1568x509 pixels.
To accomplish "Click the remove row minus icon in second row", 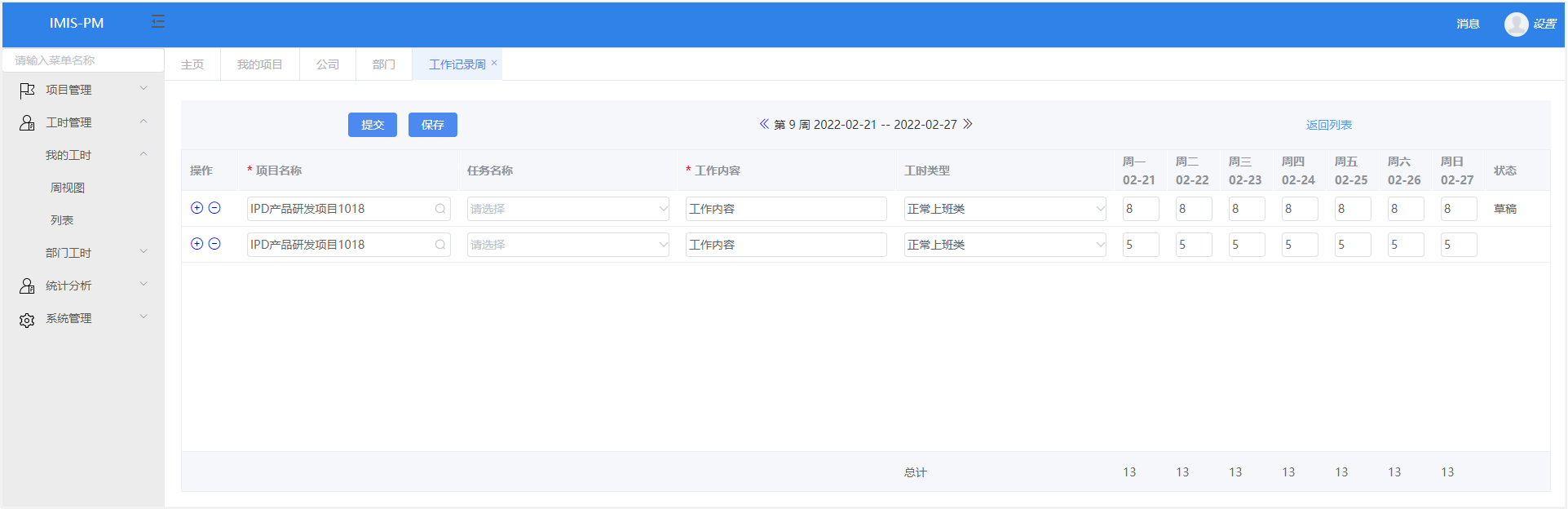I will pos(214,244).
